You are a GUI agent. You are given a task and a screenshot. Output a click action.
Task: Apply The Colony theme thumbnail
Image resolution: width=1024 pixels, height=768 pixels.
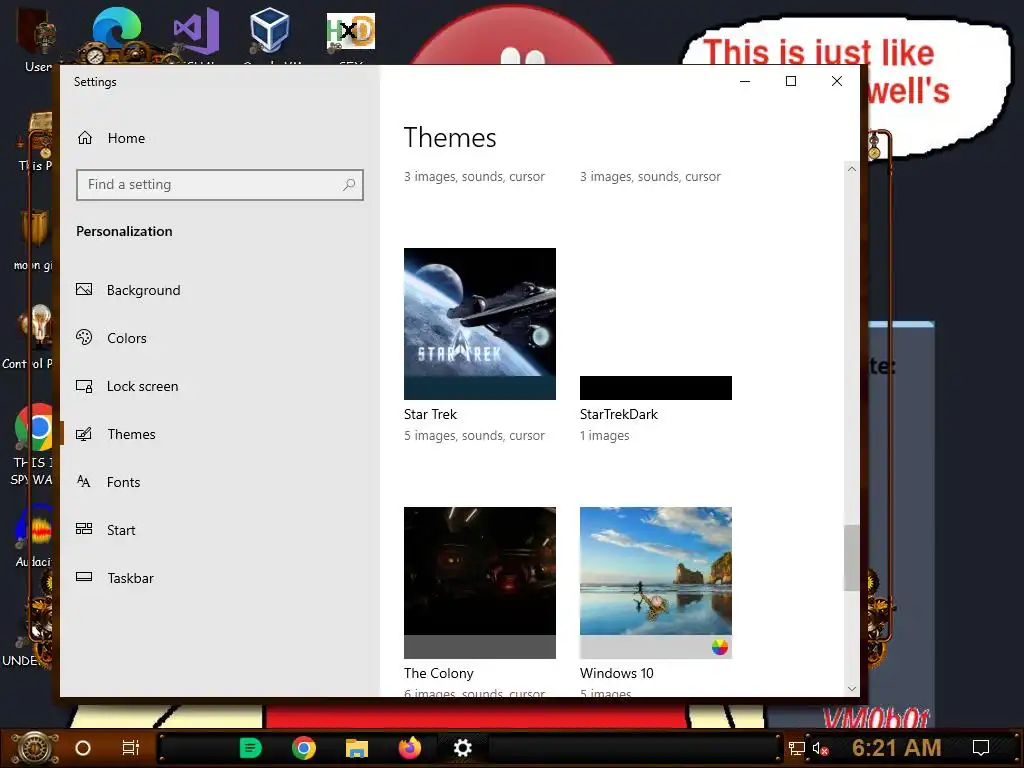pos(480,583)
